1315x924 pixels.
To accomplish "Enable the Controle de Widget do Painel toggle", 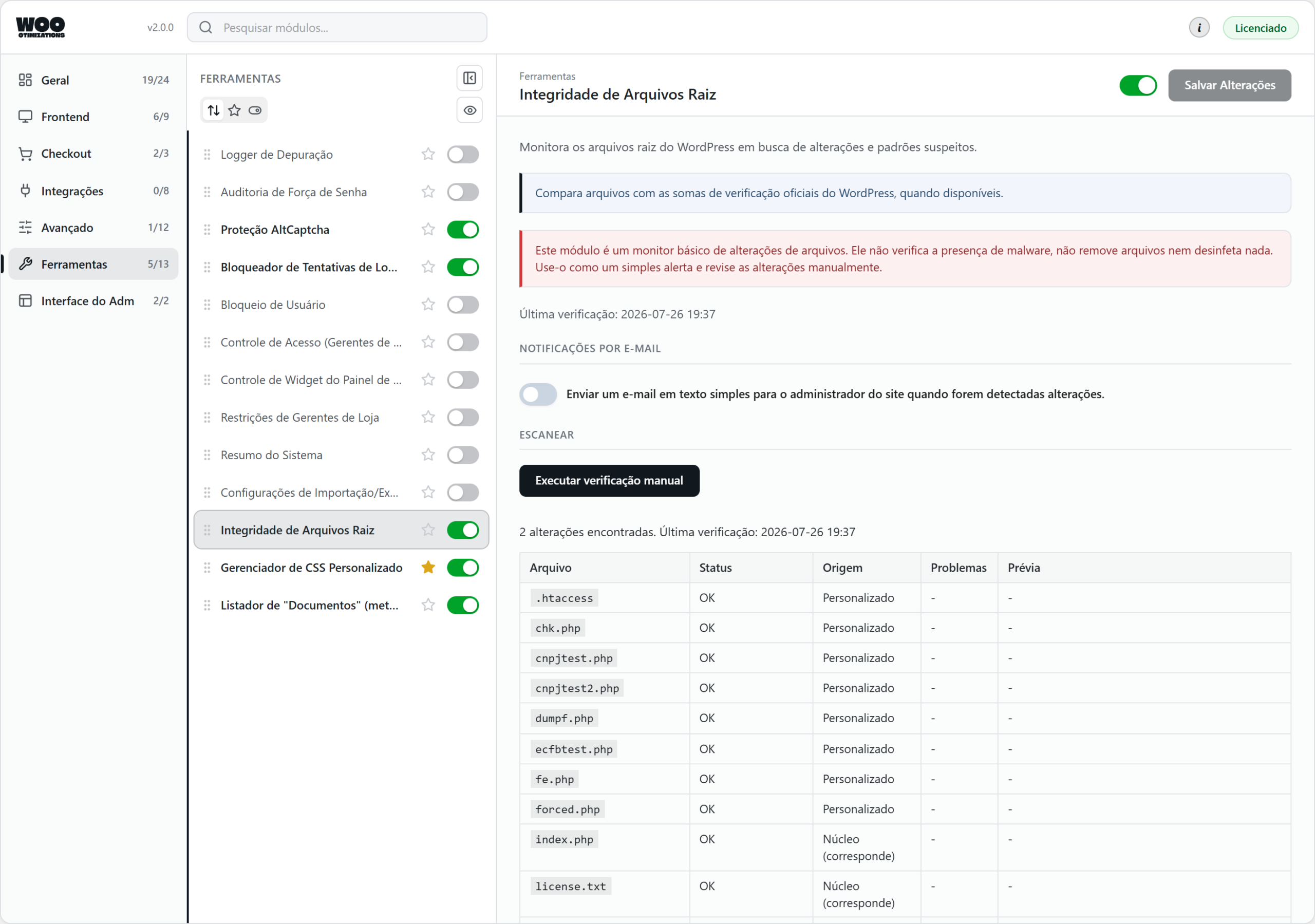I will pyautogui.click(x=462, y=380).
